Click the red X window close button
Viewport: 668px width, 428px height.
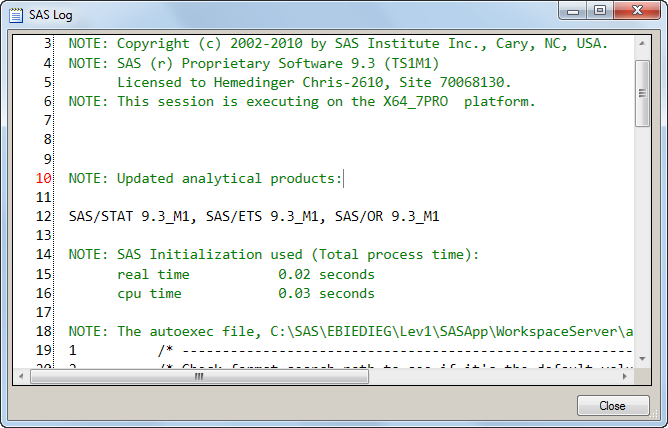(x=637, y=10)
